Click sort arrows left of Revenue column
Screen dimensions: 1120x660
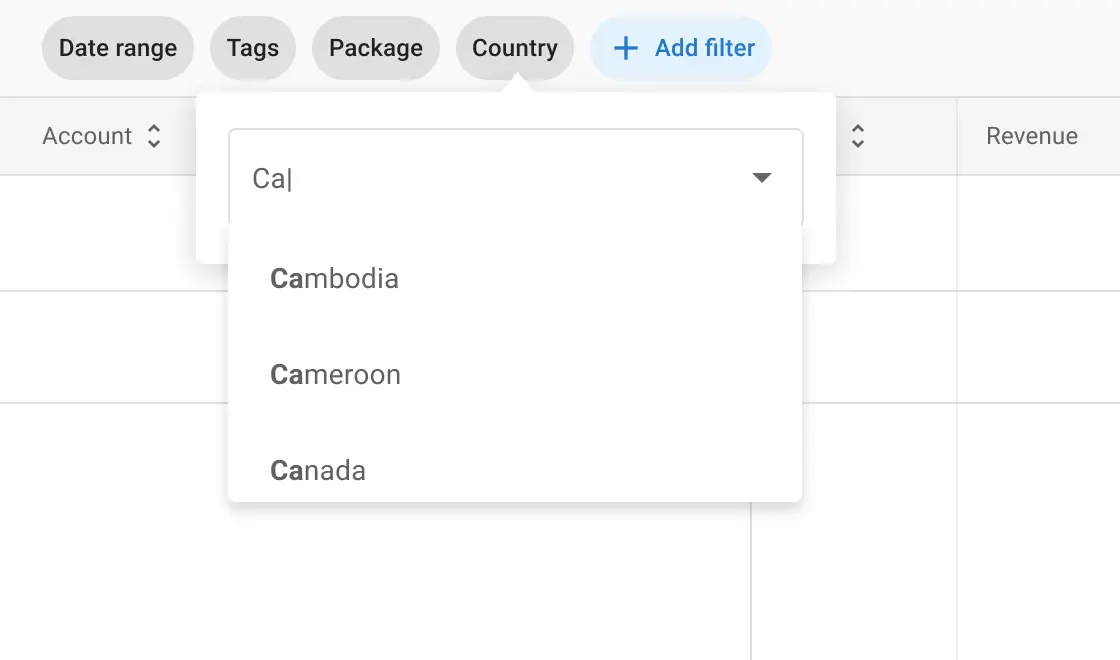857,137
